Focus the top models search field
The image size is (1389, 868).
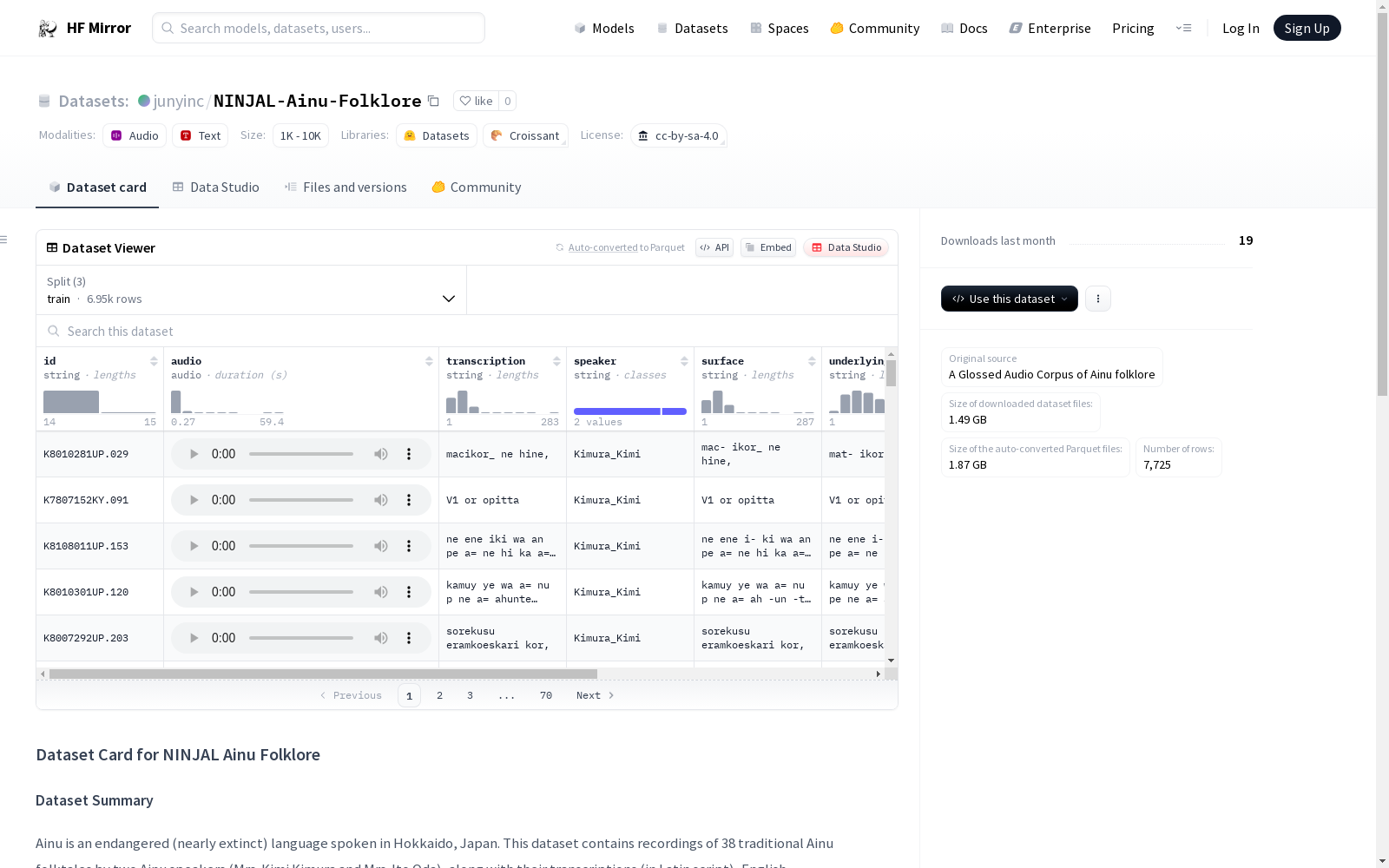(319, 28)
